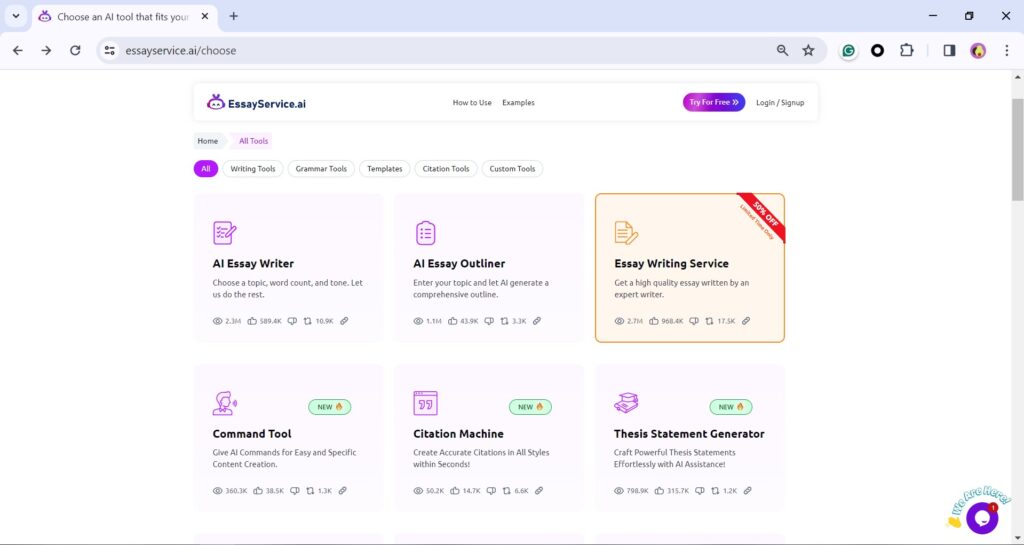This screenshot has width=1024, height=545.
Task: Close the current EssayService tab
Action: [205, 16]
